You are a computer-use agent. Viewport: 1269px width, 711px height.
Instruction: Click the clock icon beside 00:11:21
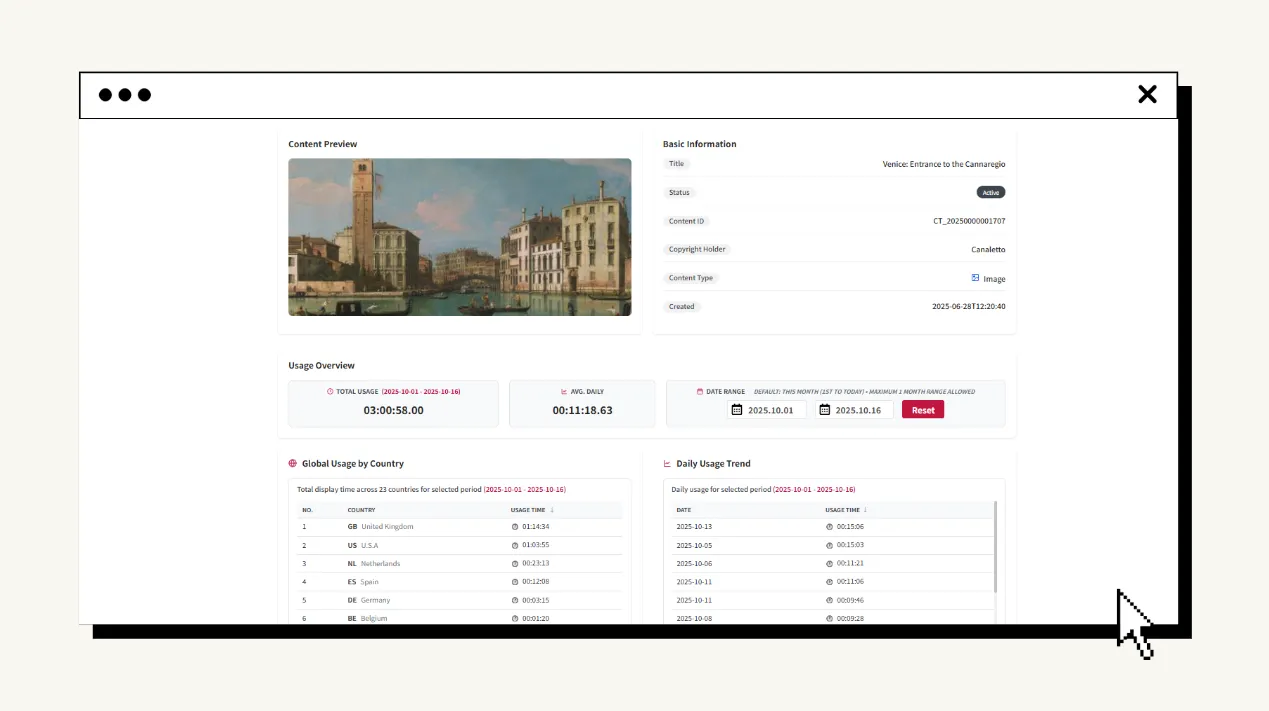click(829, 564)
